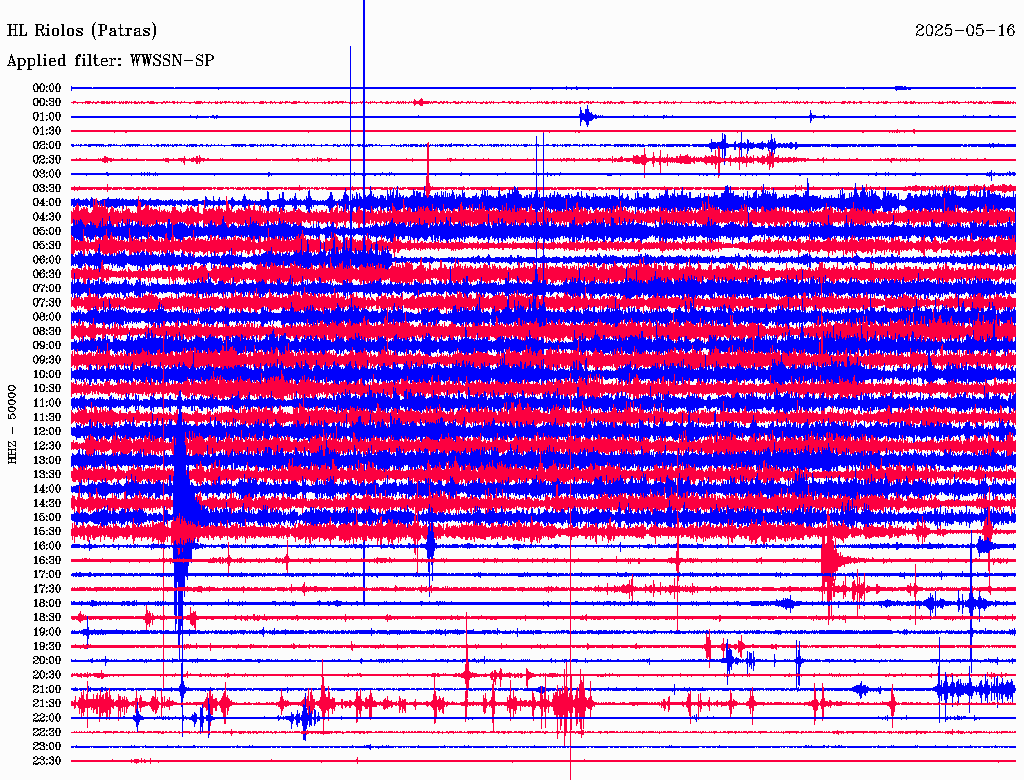Choose the 18:00 time label
The image size is (1024, 780).
47,603
